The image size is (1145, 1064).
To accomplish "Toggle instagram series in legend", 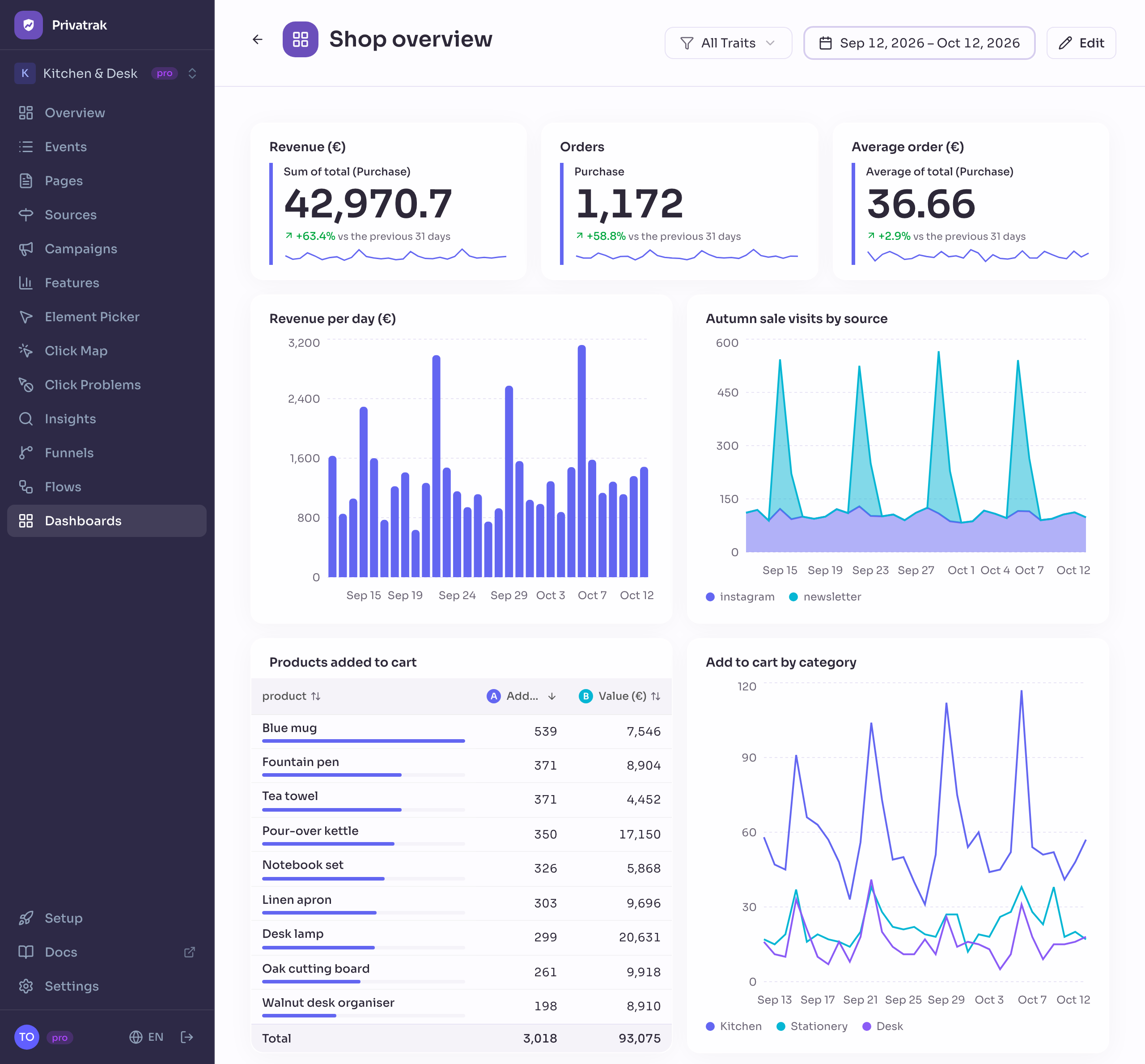I will [x=740, y=596].
